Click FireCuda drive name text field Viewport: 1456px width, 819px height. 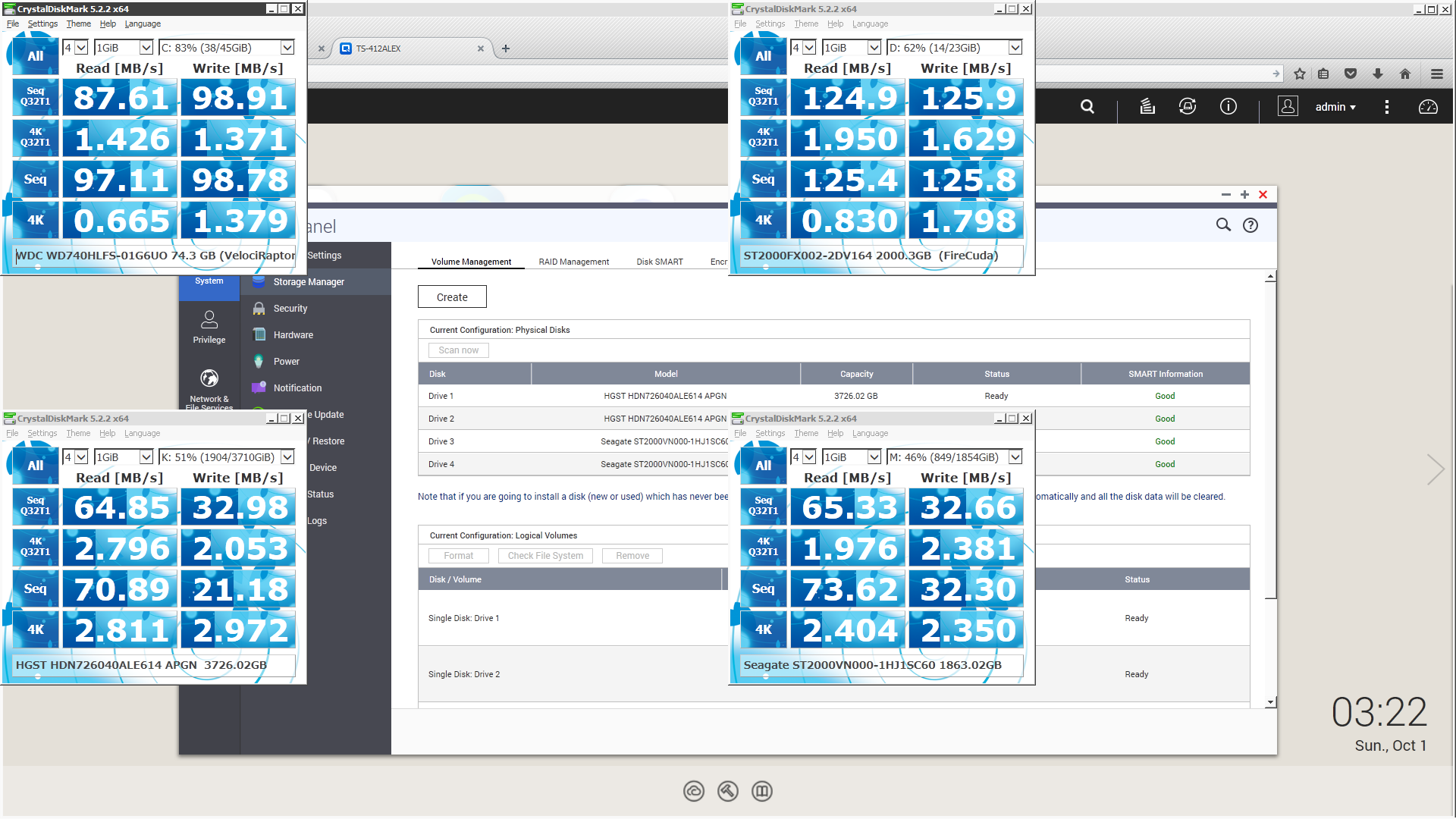[882, 256]
